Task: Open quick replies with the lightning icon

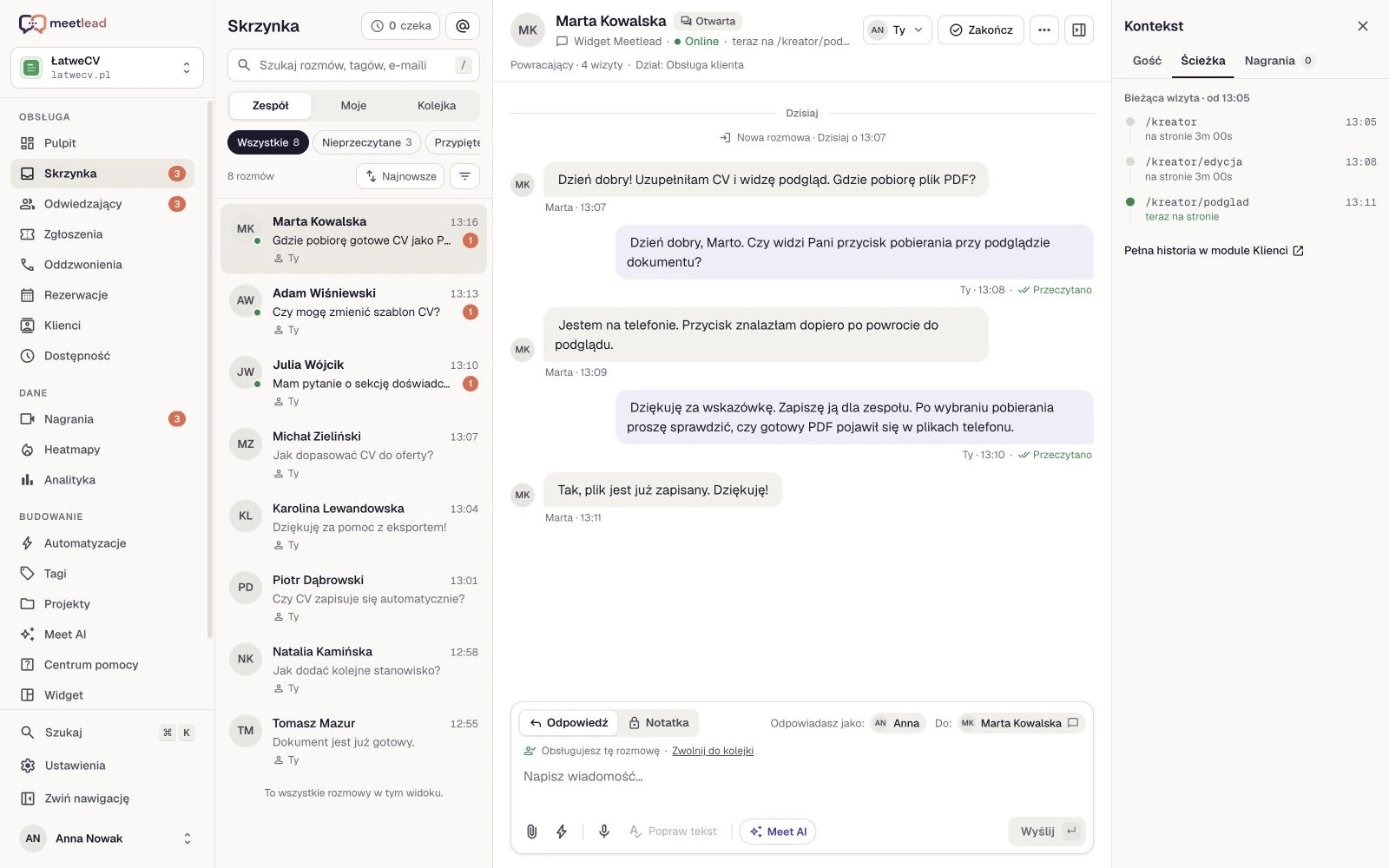Action: 562,832
